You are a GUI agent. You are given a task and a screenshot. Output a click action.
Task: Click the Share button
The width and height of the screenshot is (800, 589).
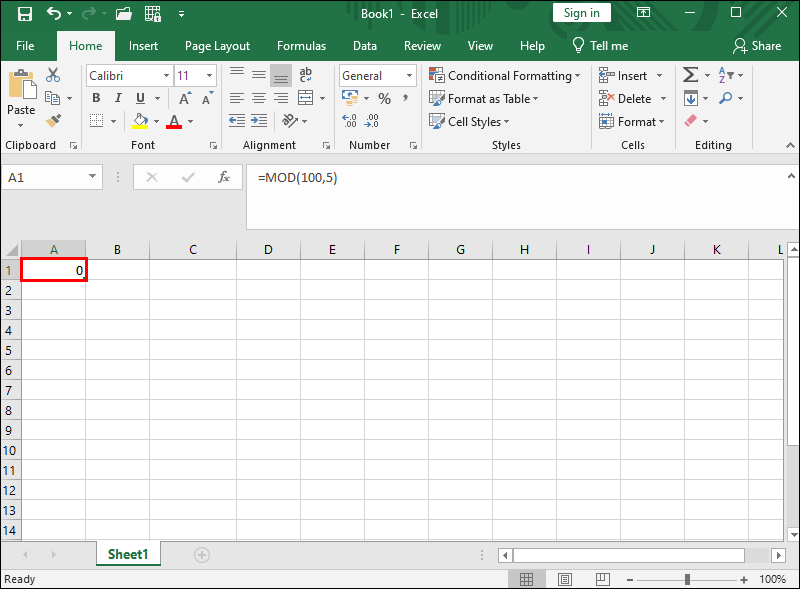click(x=757, y=46)
